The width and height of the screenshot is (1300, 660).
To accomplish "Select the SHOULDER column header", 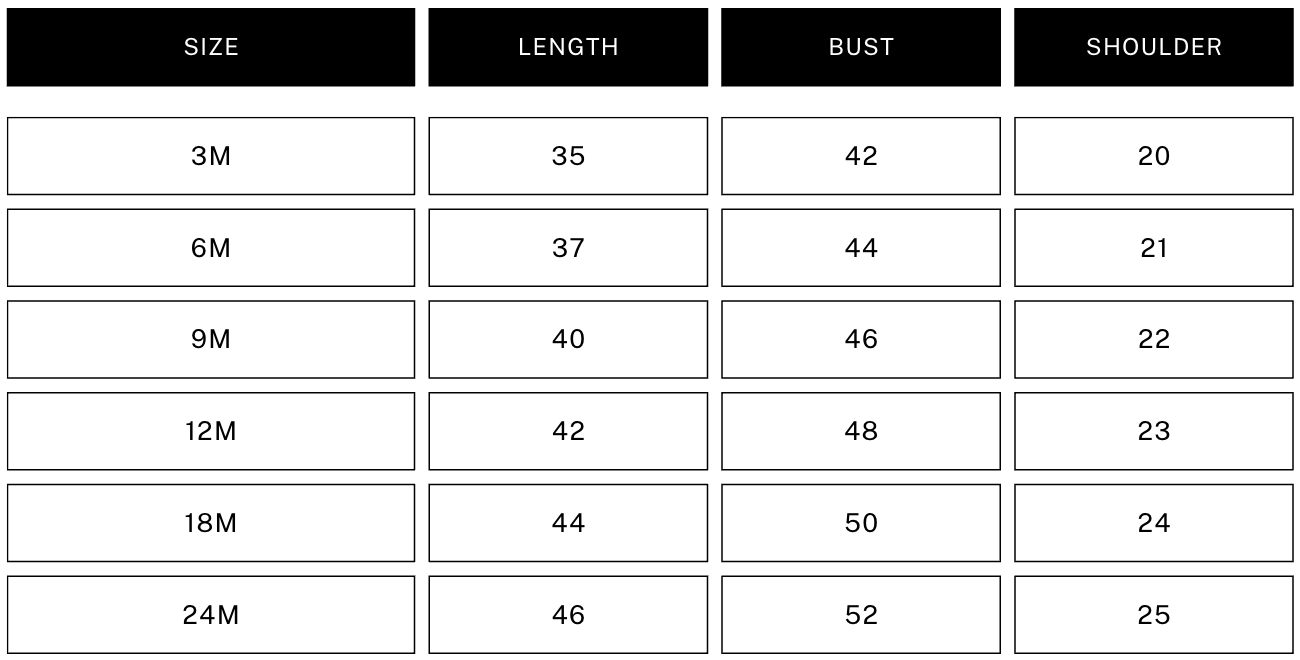I will (1154, 47).
